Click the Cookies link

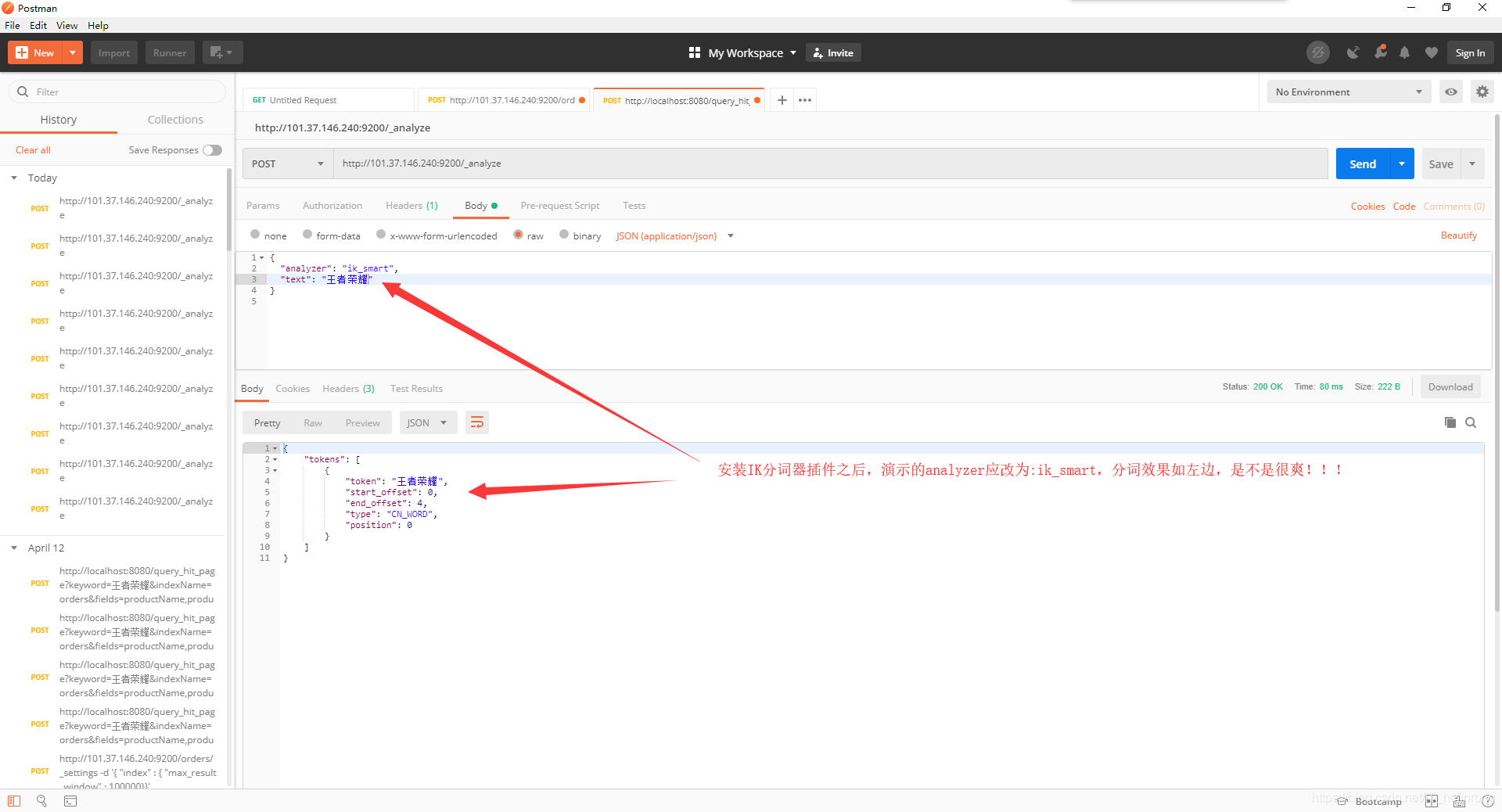pos(1367,207)
